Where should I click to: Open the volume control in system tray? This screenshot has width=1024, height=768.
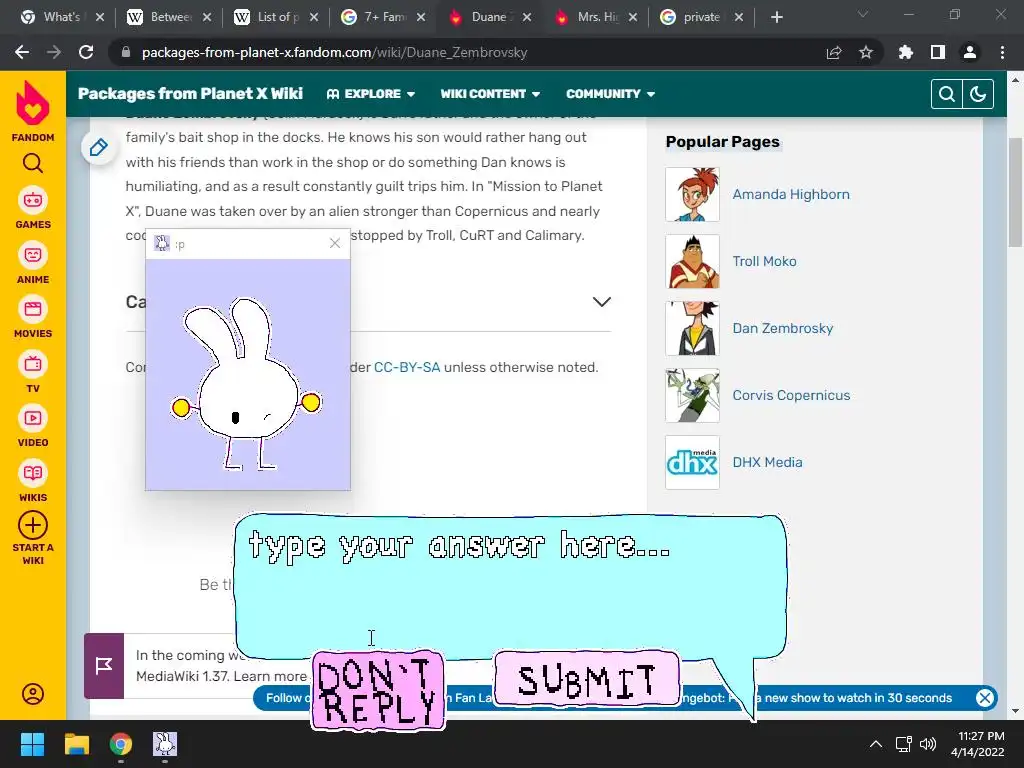tap(928, 744)
